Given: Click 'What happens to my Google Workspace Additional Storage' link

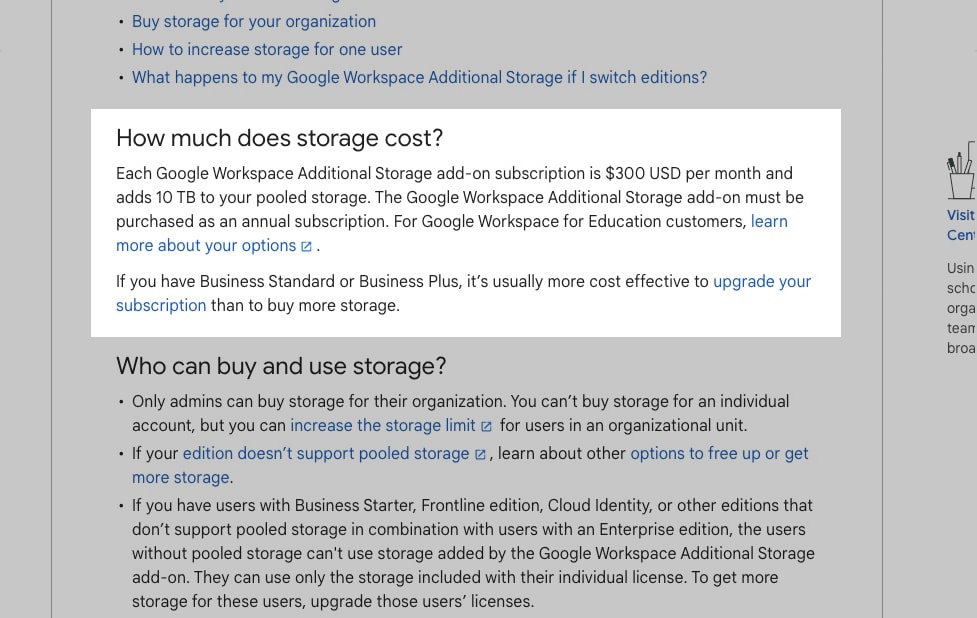Looking at the screenshot, I should point(419,77).
